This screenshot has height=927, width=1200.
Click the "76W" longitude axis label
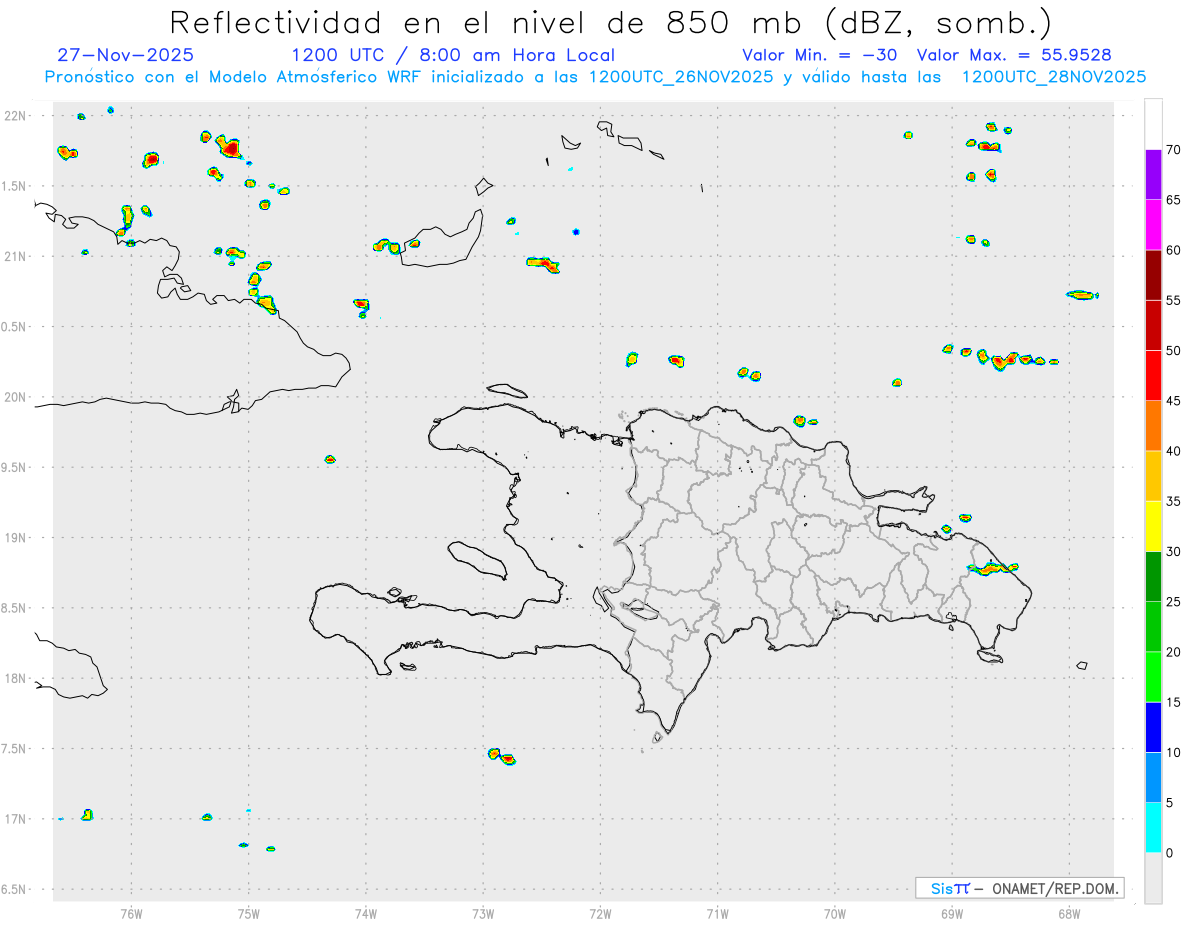(131, 912)
